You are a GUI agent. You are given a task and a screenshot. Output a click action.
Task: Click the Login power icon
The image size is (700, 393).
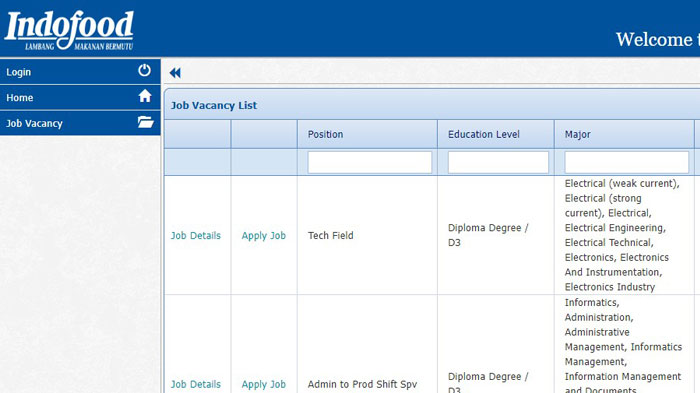tap(144, 71)
